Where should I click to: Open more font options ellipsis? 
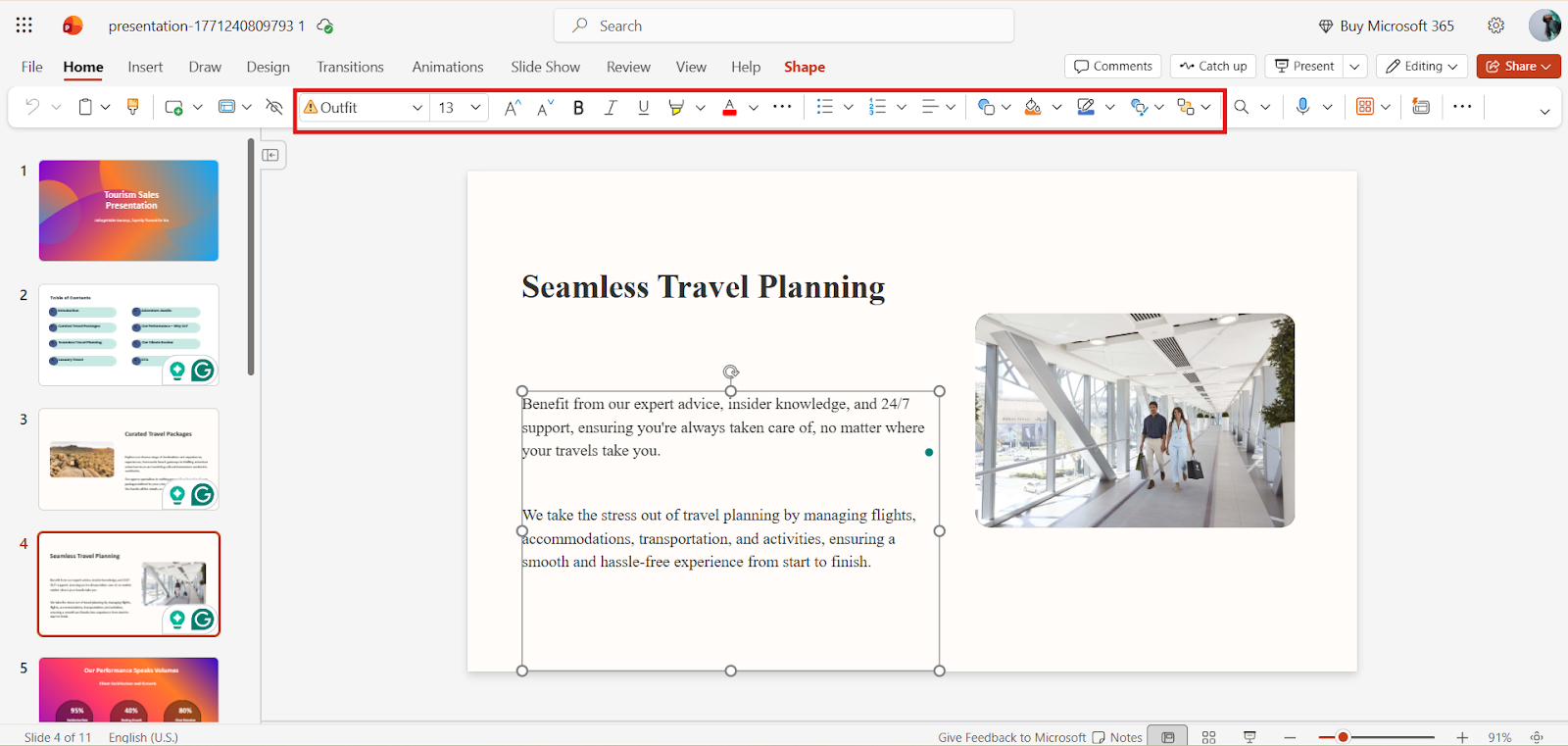click(x=782, y=107)
